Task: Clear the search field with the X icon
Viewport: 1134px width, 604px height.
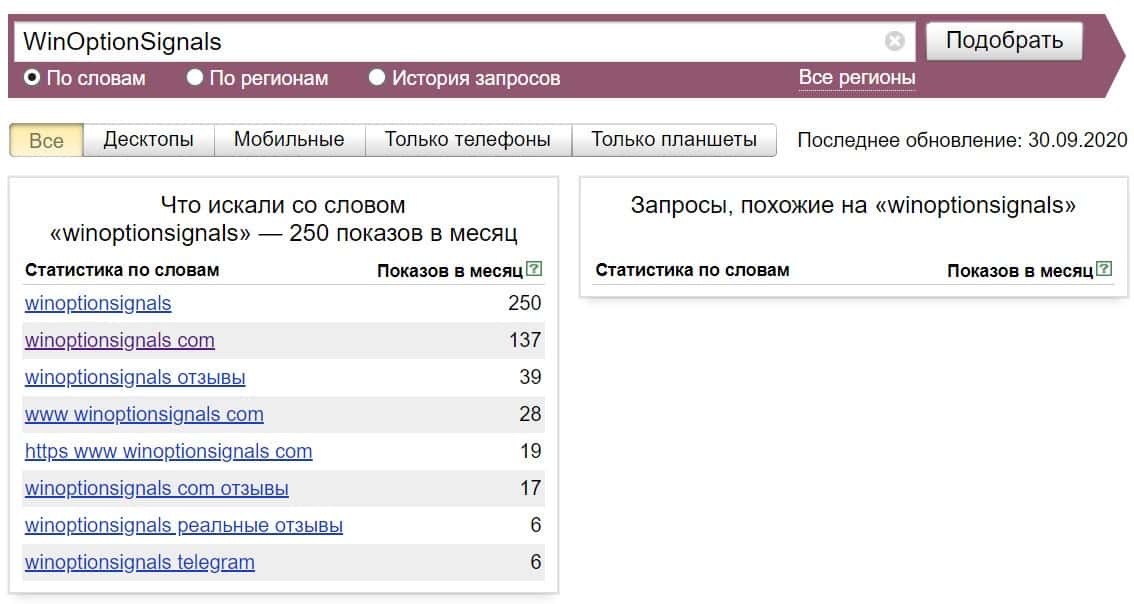Action: 894,41
